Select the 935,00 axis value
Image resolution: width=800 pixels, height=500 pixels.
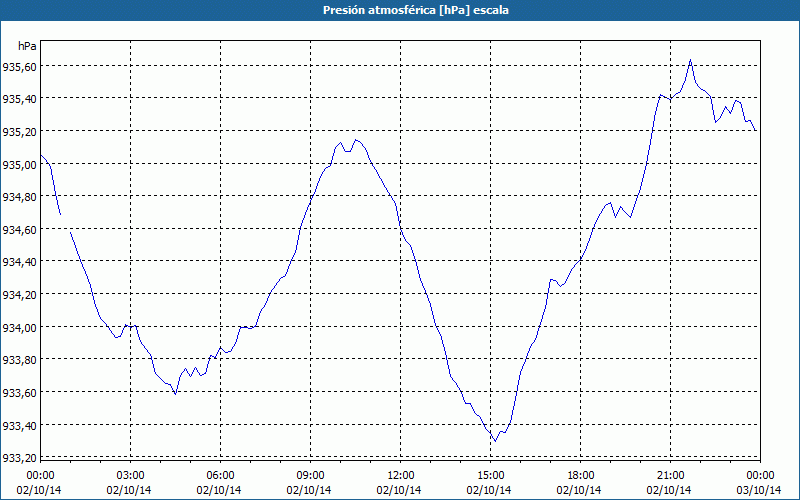19,164
